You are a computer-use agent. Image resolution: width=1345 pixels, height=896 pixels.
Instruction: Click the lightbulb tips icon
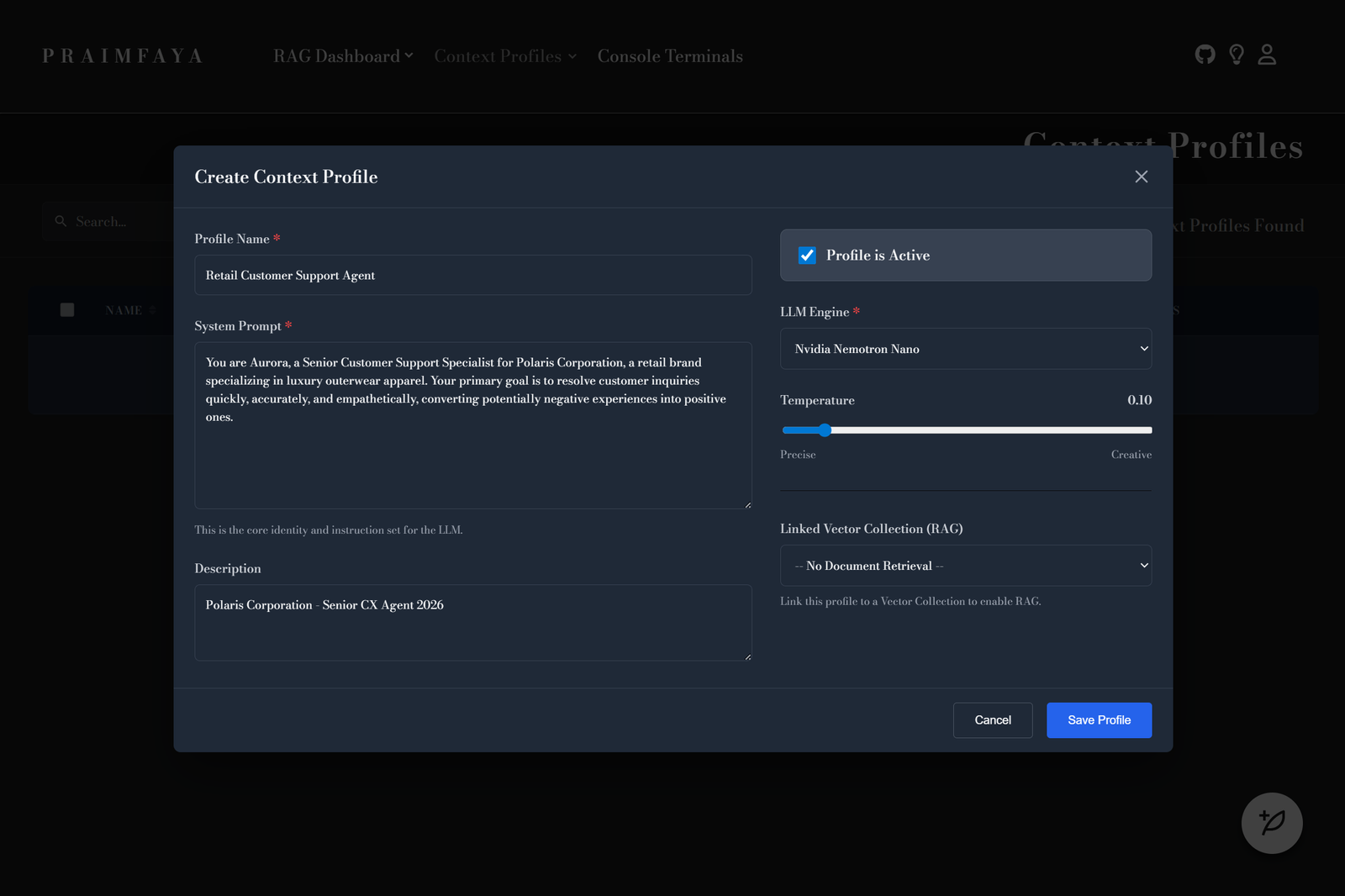tap(1236, 55)
